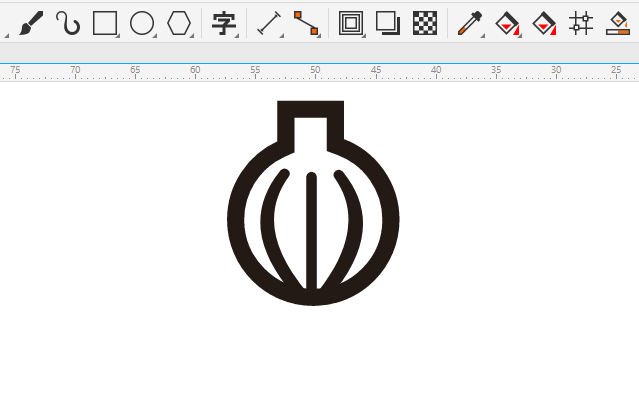The height and width of the screenshot is (417, 639).
Task: Select the Freehand curve tool
Action: [x=68, y=23]
